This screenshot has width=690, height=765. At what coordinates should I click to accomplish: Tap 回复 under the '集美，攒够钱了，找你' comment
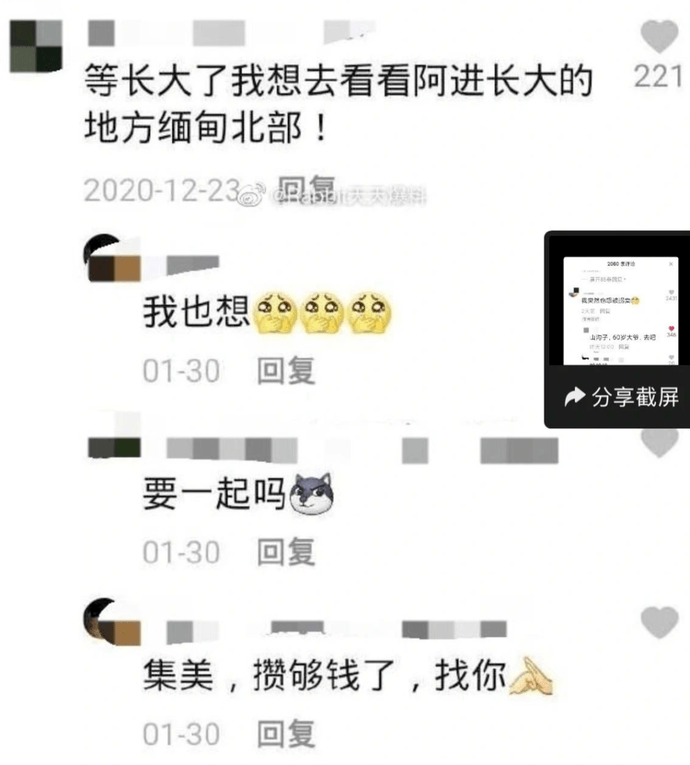[286, 733]
